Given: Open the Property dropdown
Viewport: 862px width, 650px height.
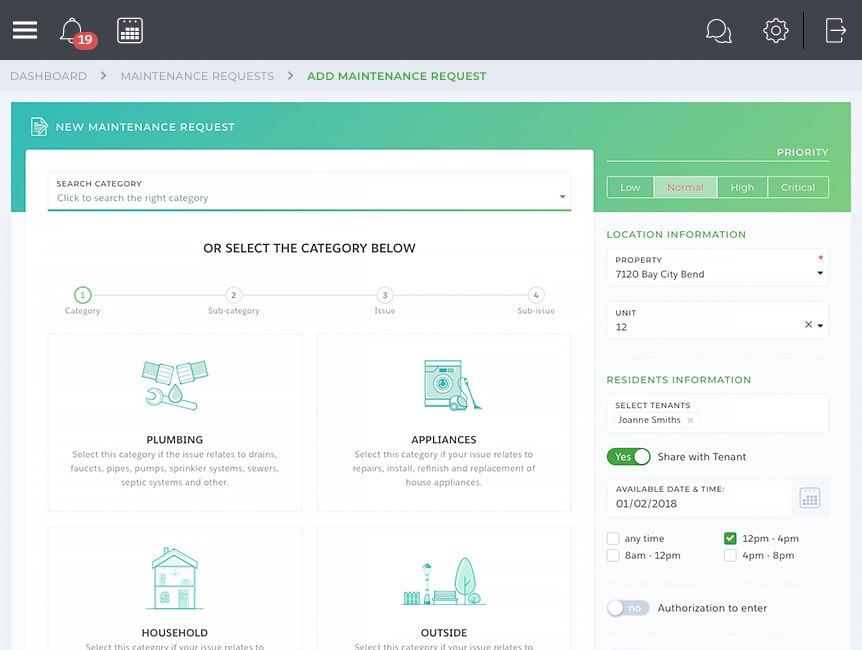Looking at the screenshot, I should [820, 273].
